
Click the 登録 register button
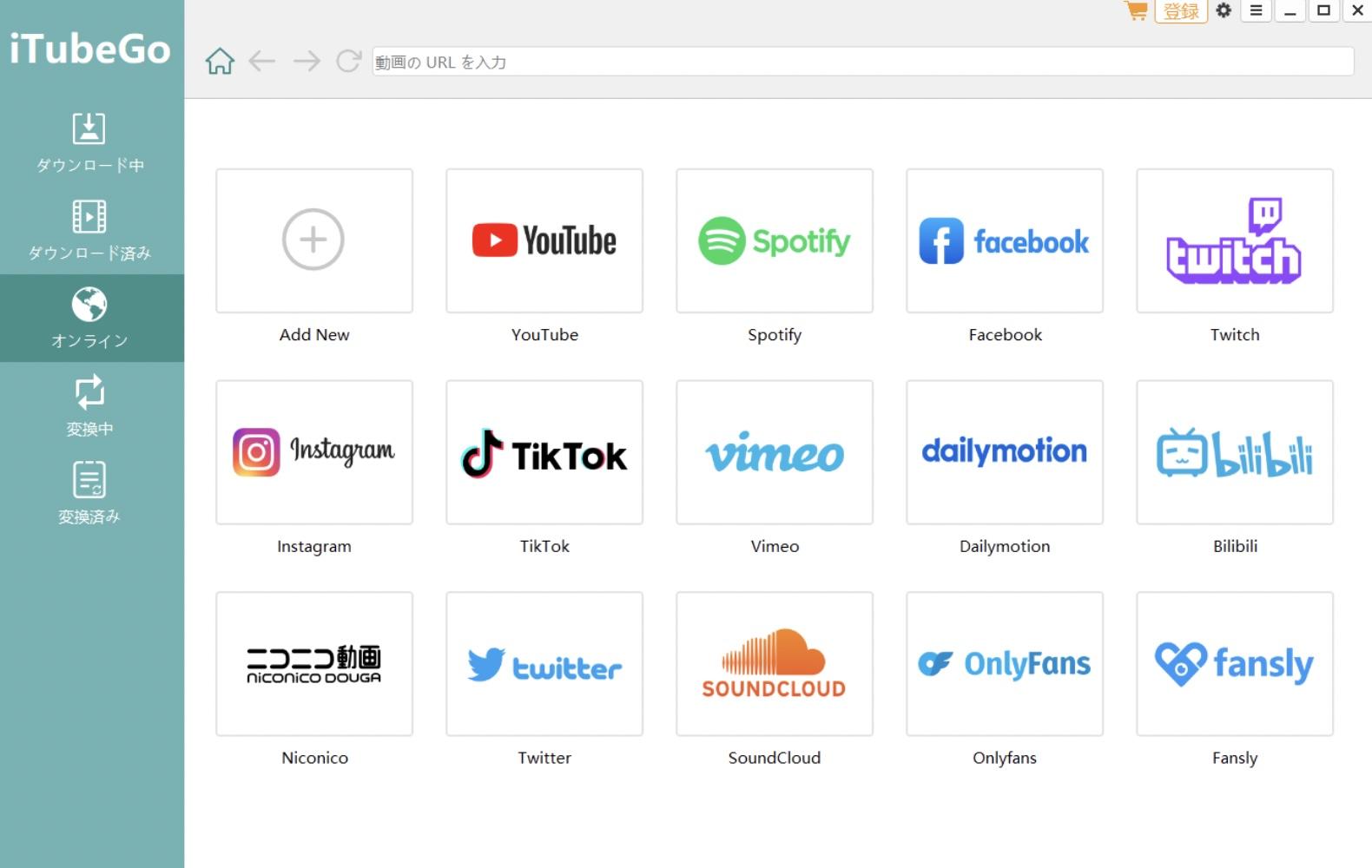[1181, 11]
